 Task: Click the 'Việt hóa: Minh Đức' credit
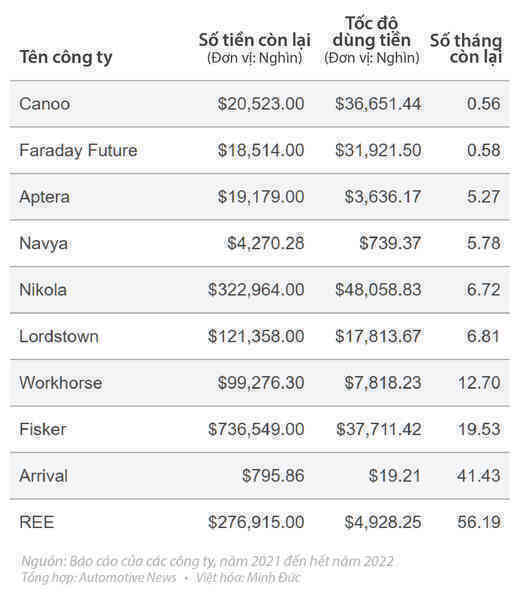coord(248,578)
